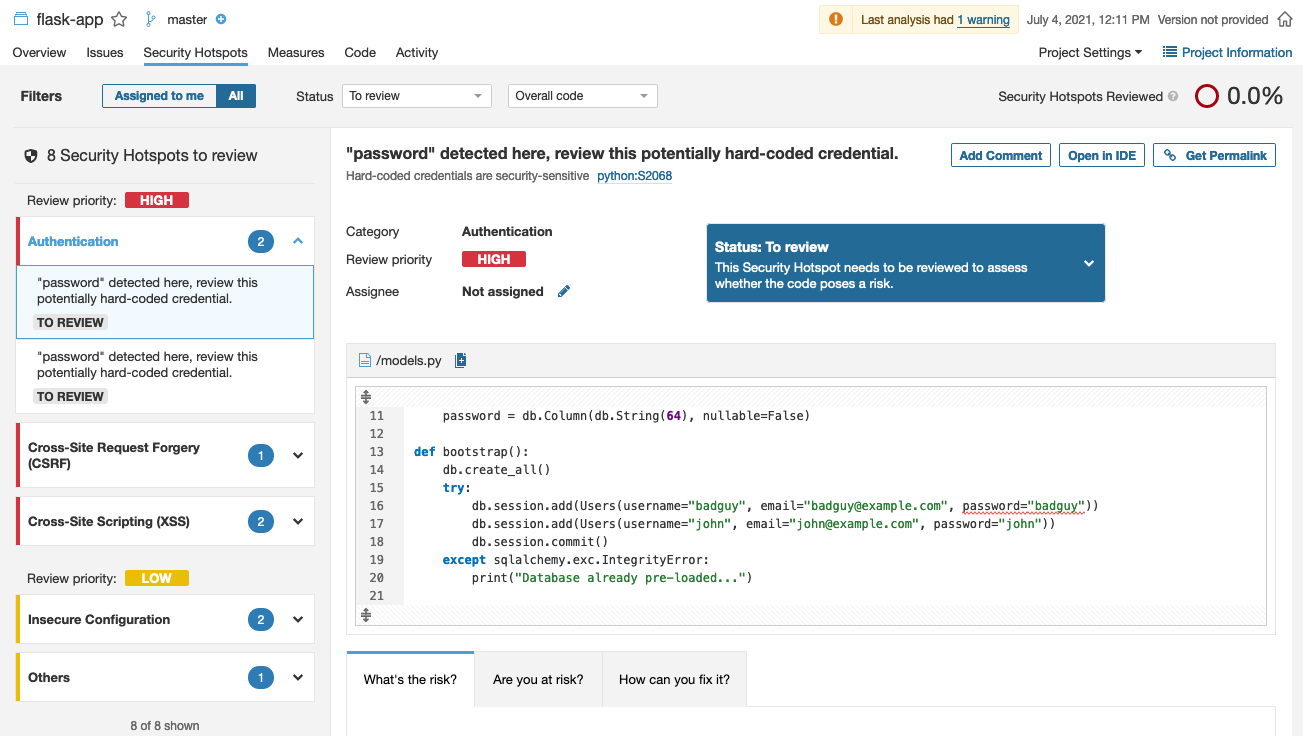Image resolution: width=1303 pixels, height=736 pixels.
Task: Open the project homepage house icon
Action: pyautogui.click(x=1286, y=19)
